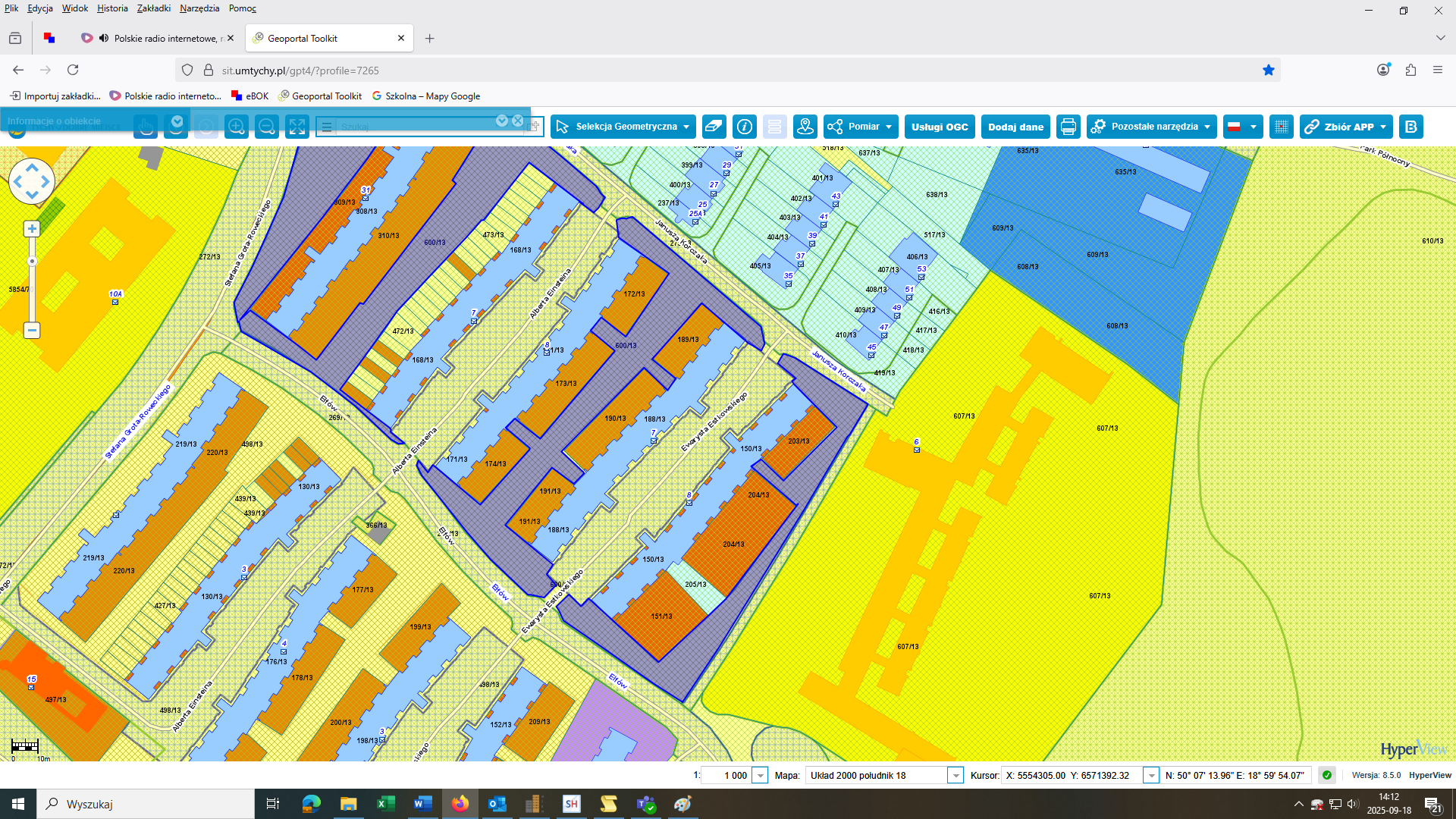Collapse the Informacje o obiekcie panel
The height and width of the screenshot is (819, 1456).
502,121
